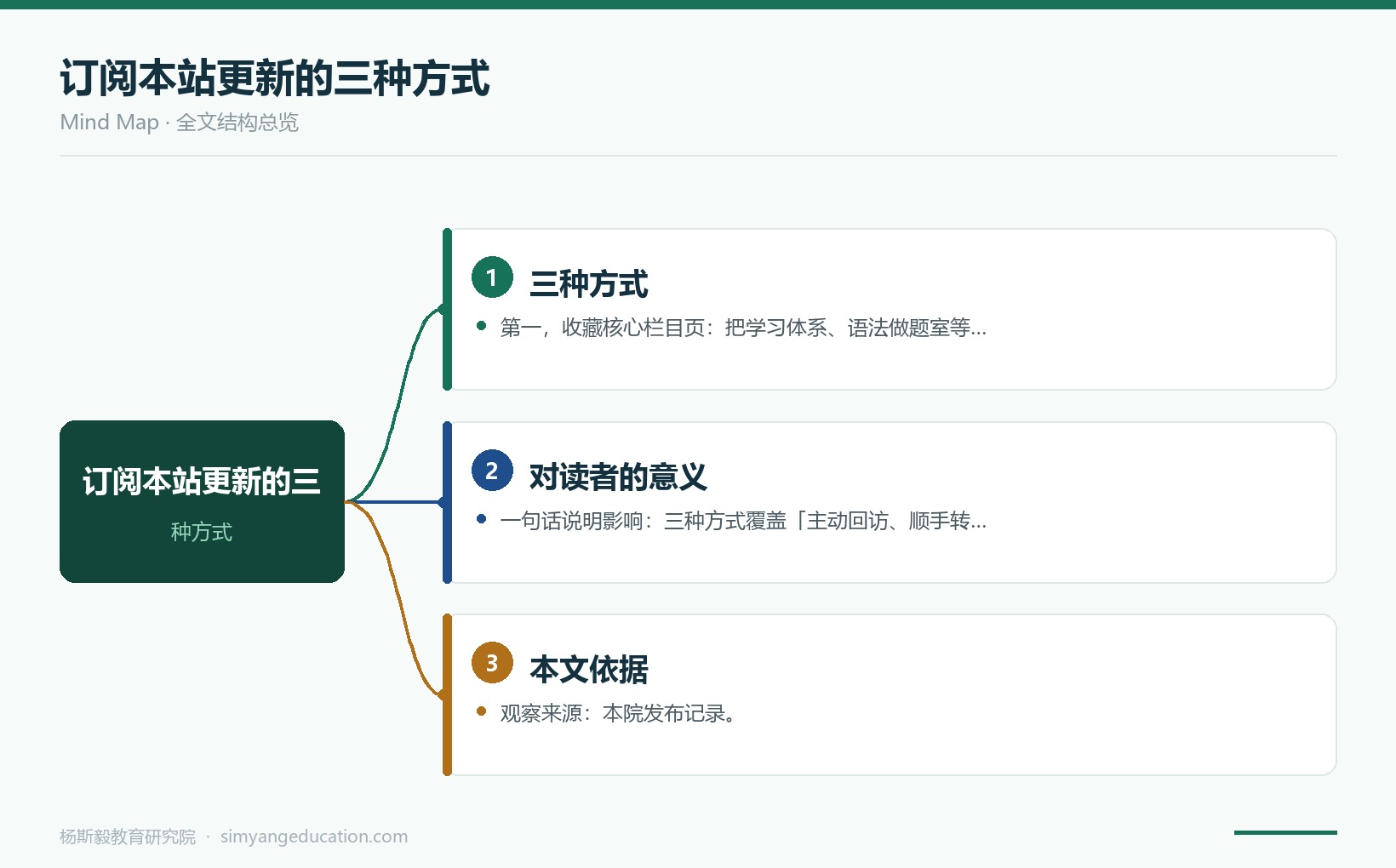
Task: Click the page title 订阅本站更新的三种方式
Action: click(275, 78)
